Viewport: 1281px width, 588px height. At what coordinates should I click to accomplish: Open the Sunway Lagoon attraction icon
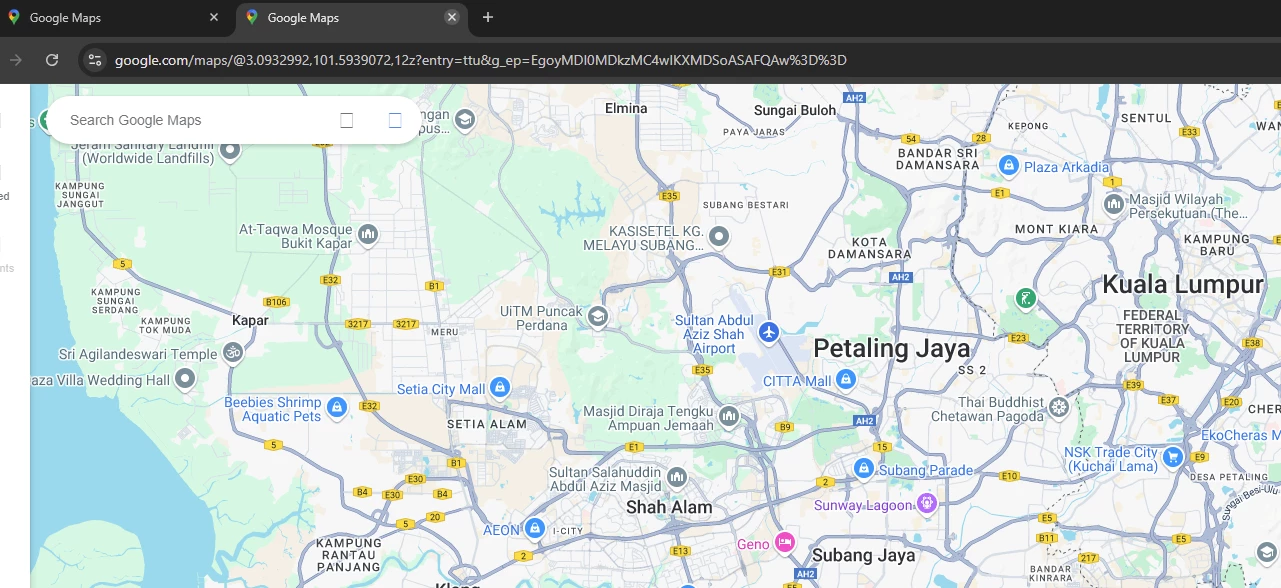click(x=927, y=503)
